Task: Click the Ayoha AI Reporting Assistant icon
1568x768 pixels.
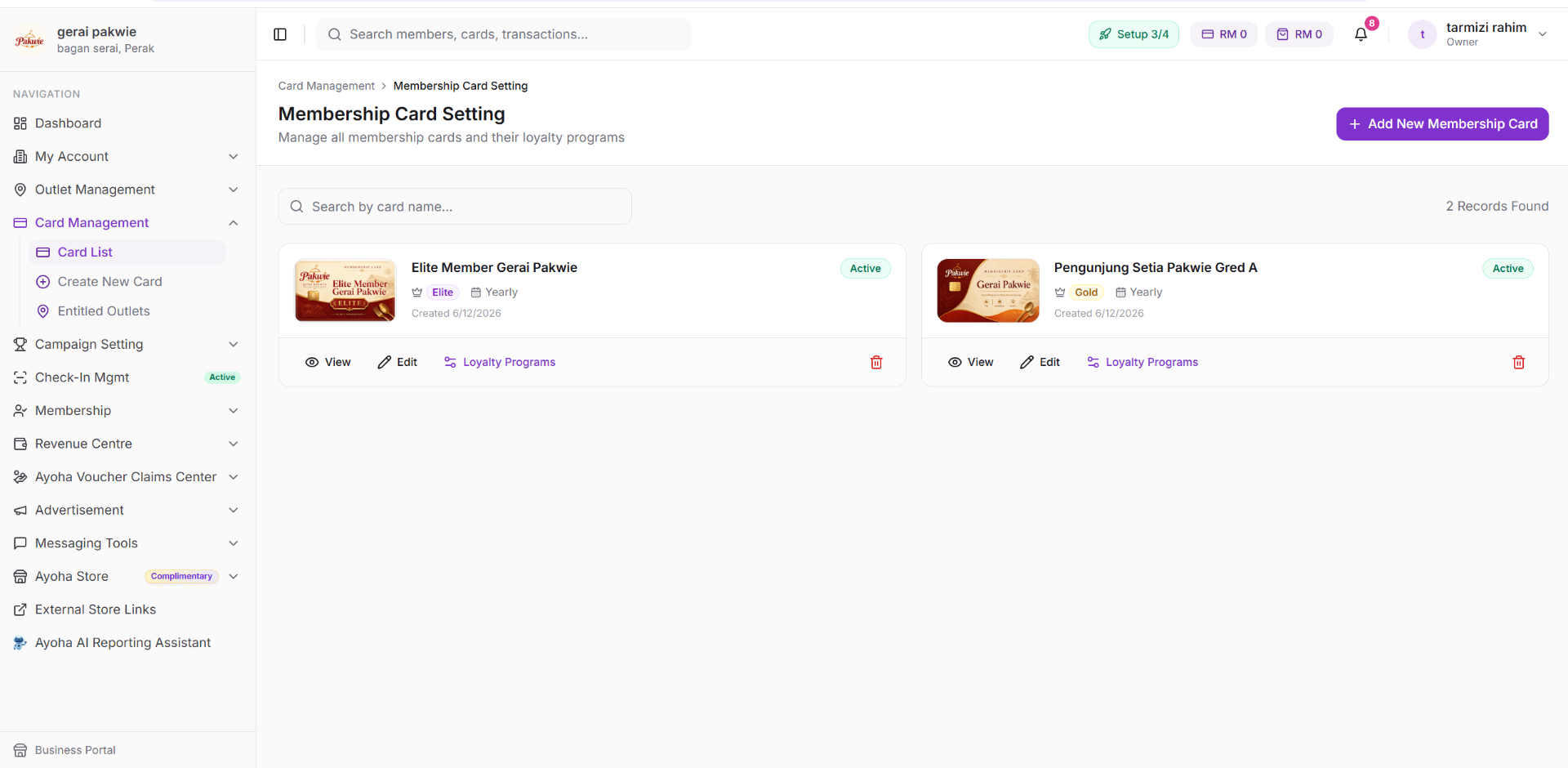Action: [x=20, y=643]
